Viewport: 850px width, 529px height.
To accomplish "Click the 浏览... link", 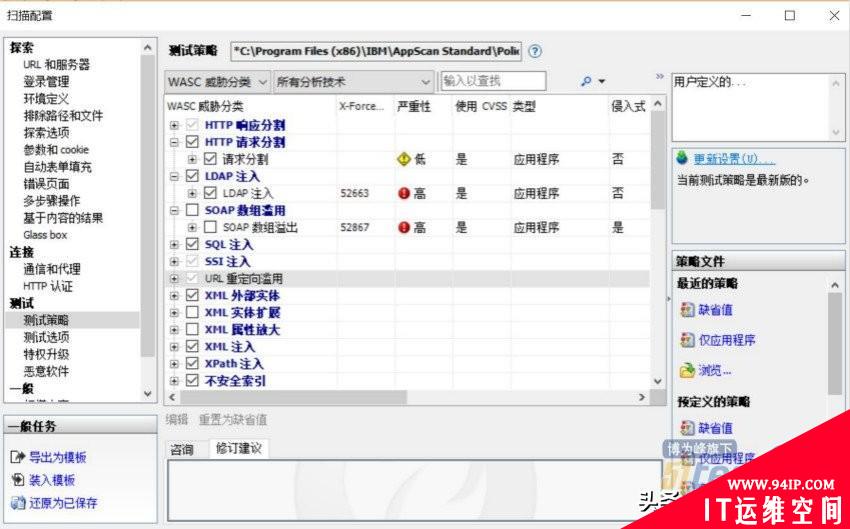I will point(715,371).
